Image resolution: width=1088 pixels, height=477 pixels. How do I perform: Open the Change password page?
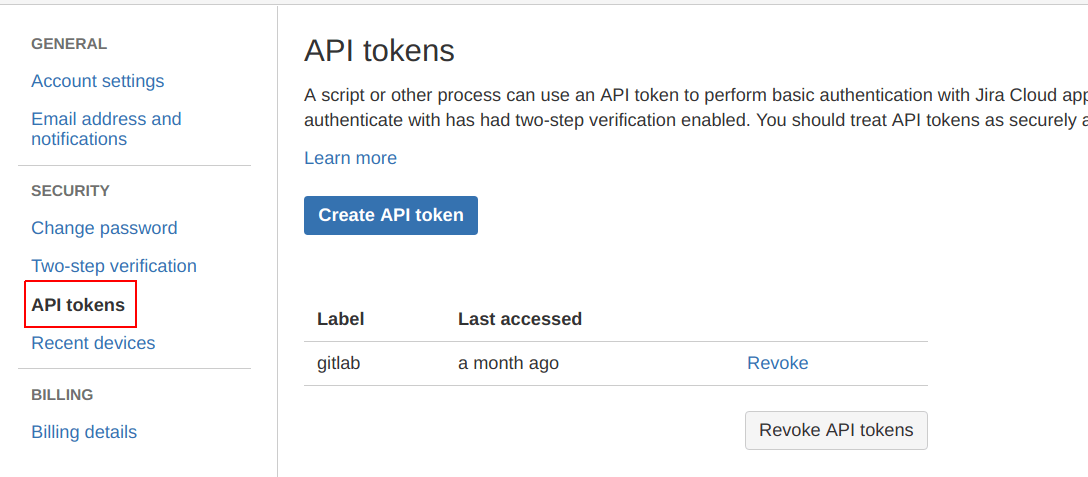point(104,228)
